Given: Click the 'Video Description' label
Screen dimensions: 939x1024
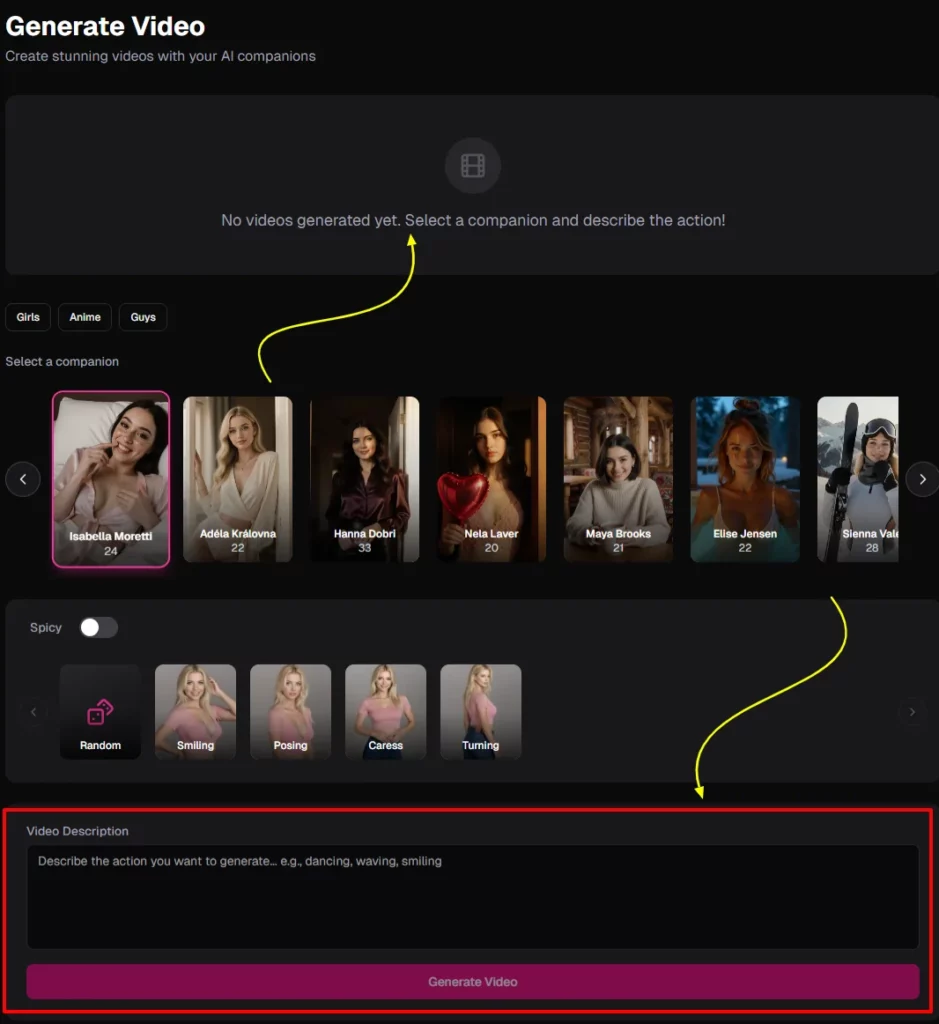Looking at the screenshot, I should pos(77,831).
